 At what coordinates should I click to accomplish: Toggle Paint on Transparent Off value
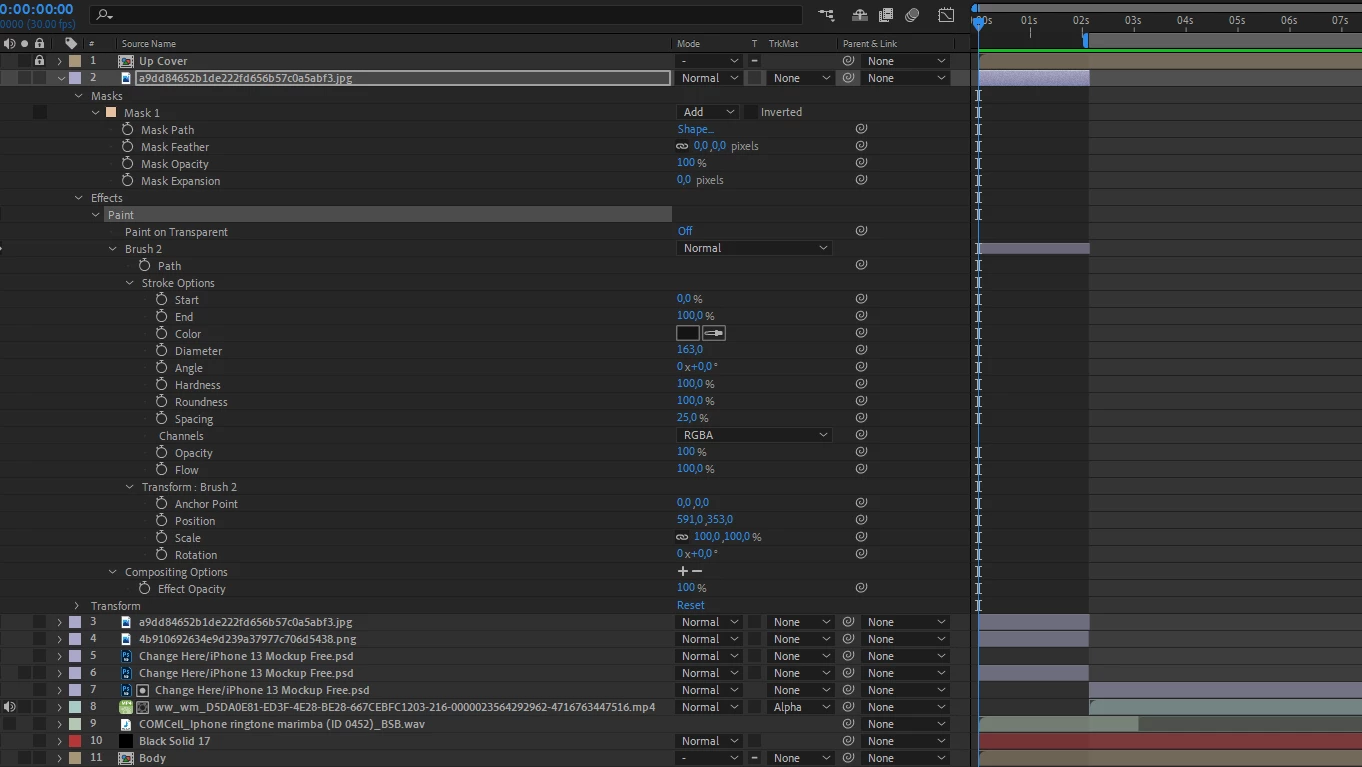[x=685, y=231]
